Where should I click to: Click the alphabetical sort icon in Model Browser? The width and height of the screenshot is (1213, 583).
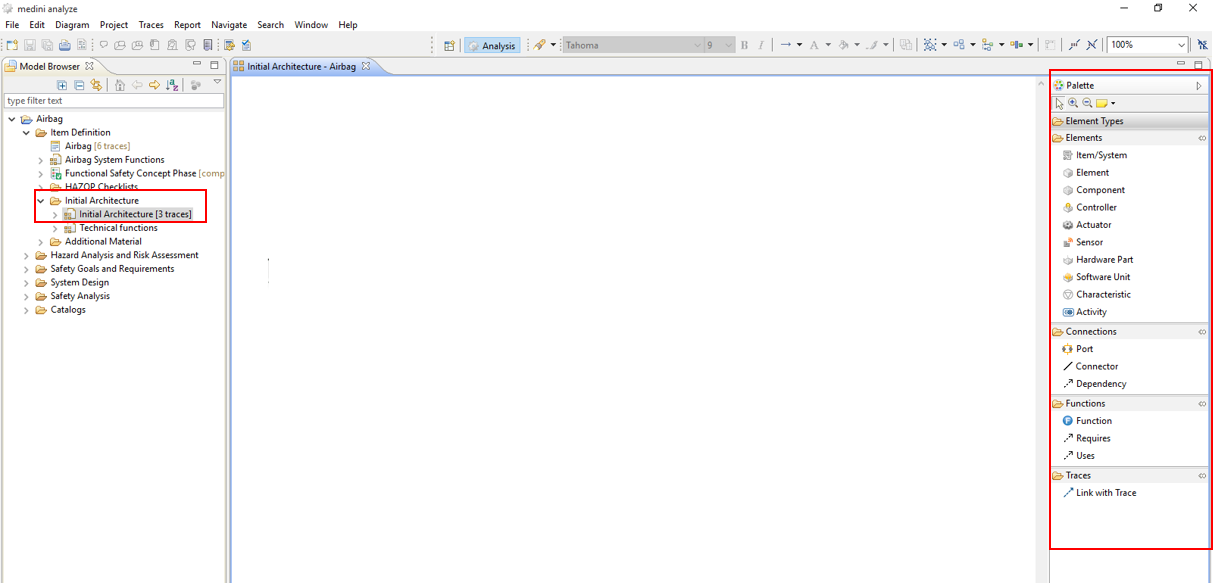click(172, 86)
